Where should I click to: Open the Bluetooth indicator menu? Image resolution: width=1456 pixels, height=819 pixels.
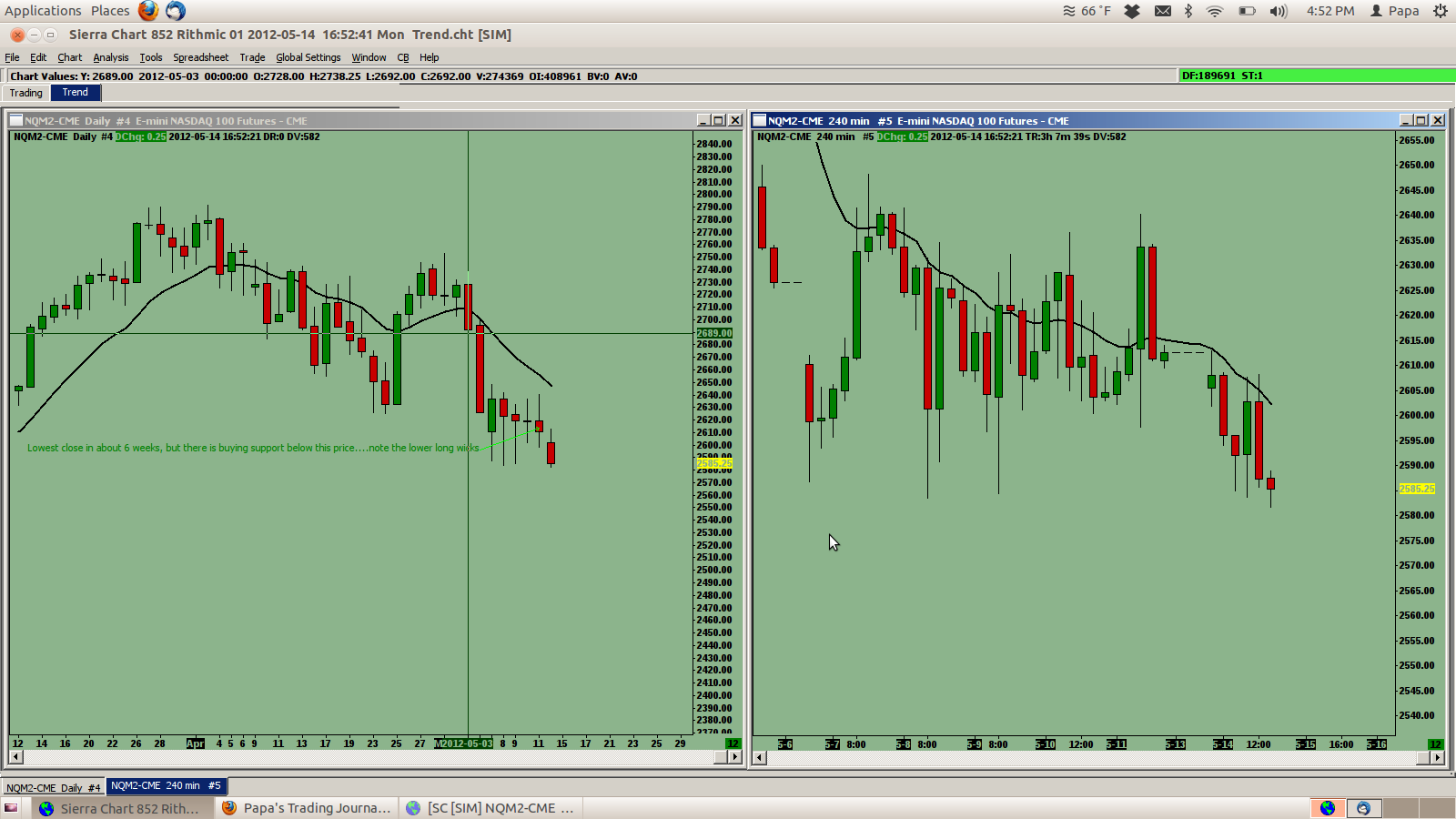(x=1188, y=11)
